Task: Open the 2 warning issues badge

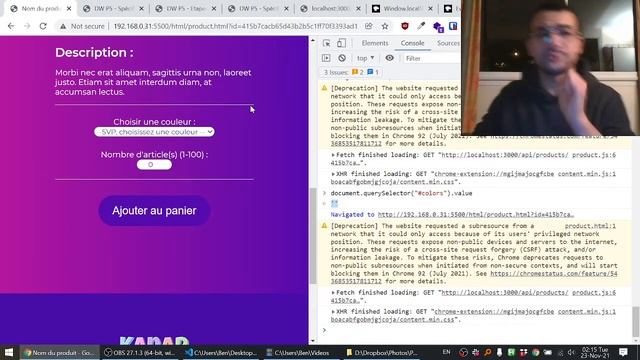Action: (358, 72)
